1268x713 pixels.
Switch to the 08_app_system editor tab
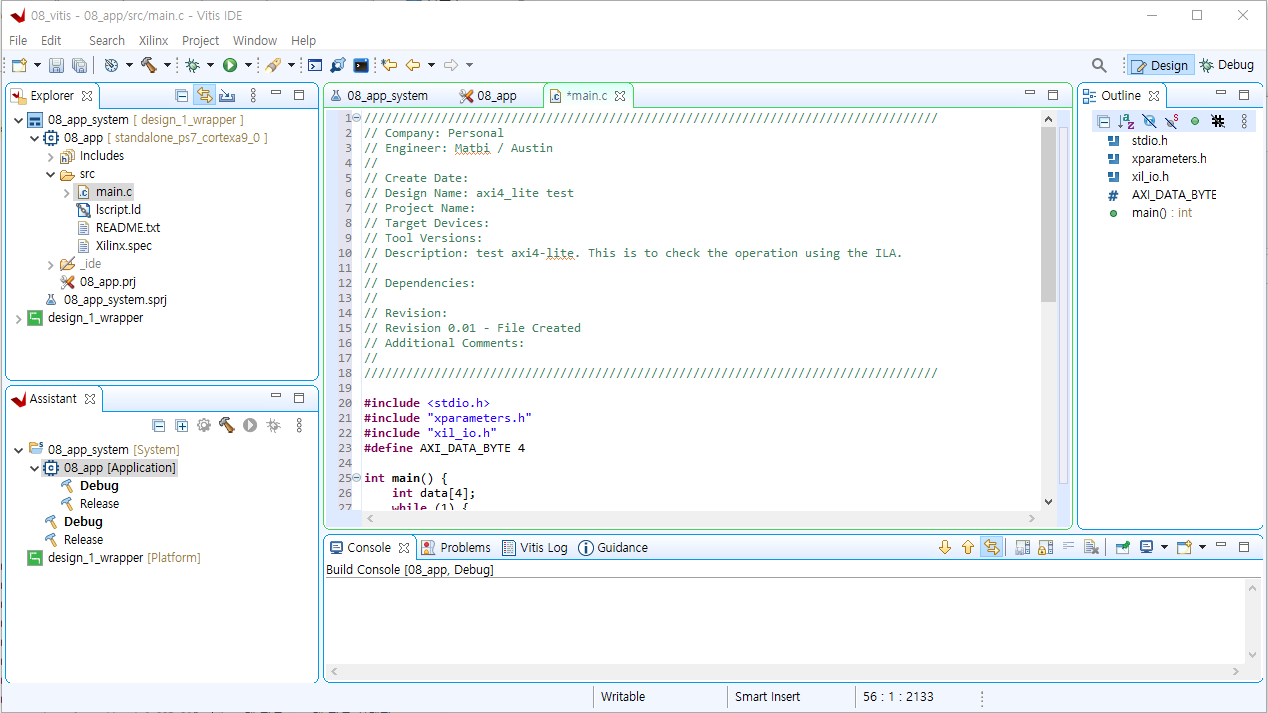(x=387, y=96)
